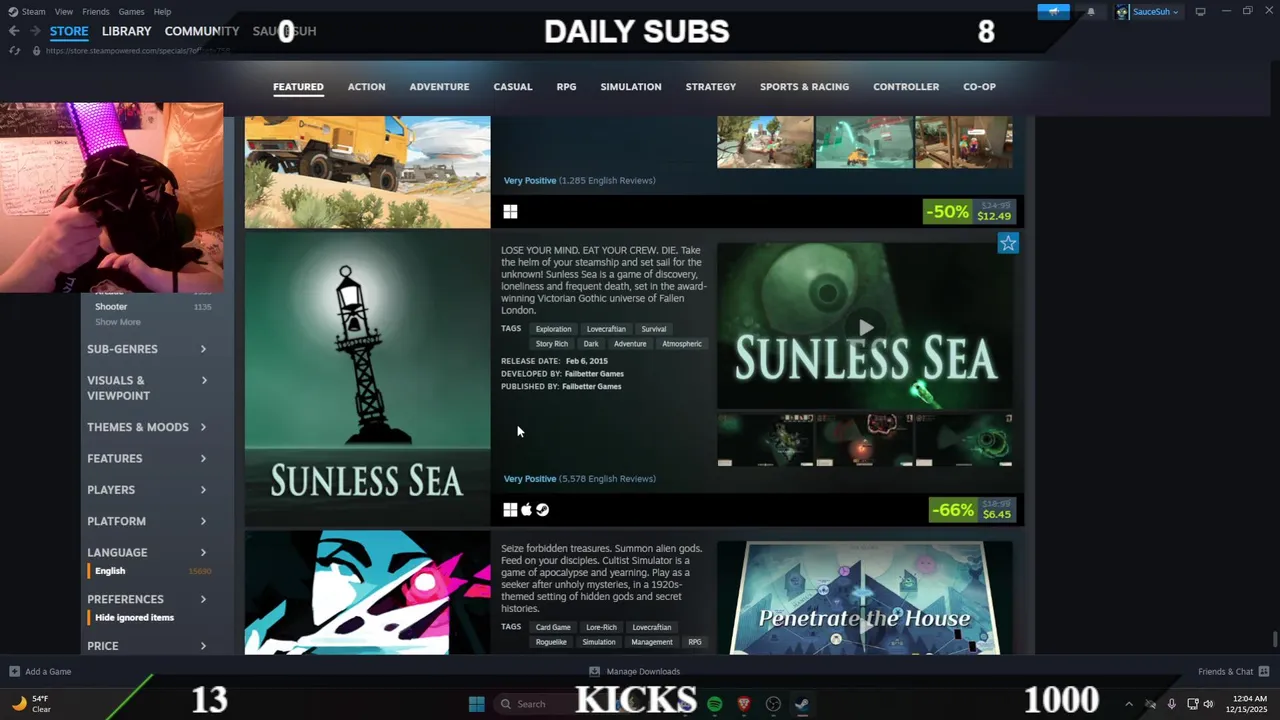Open Spotify from the taskbar
The image size is (1280, 720).
coord(715,704)
